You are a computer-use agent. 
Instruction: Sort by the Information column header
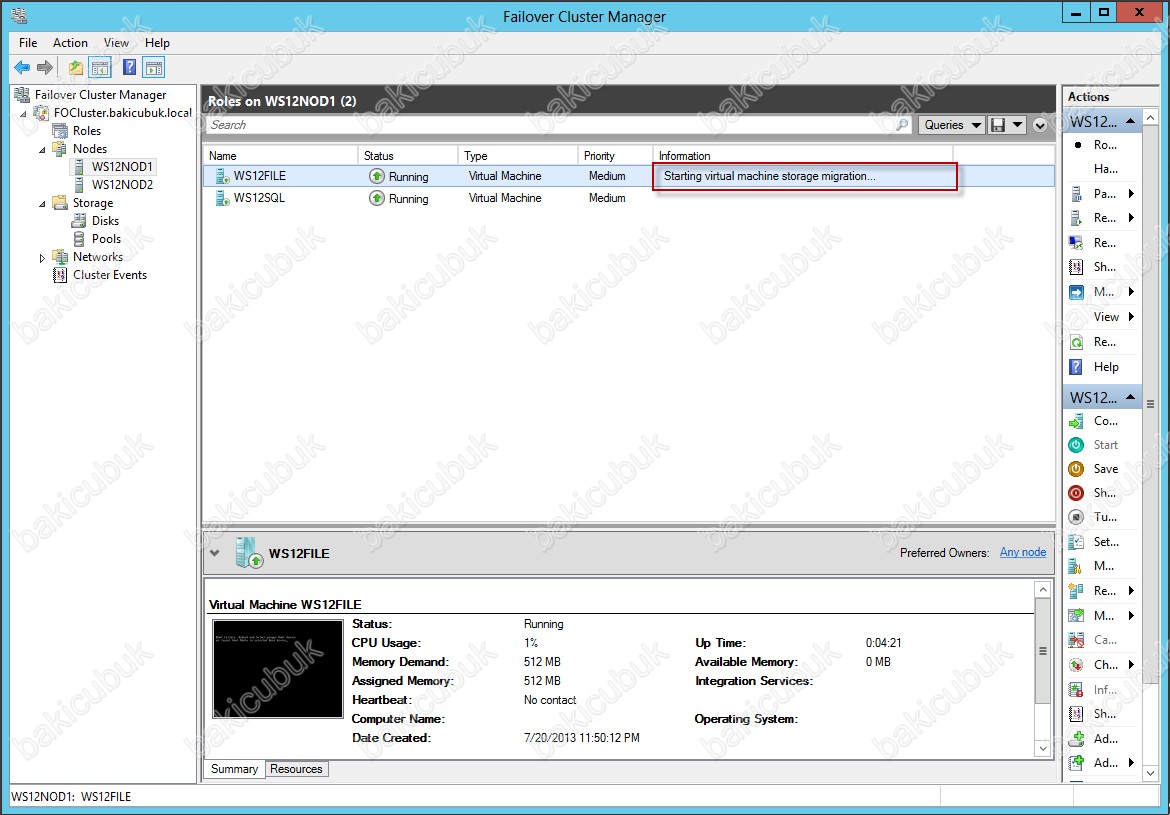pyautogui.click(x=804, y=156)
